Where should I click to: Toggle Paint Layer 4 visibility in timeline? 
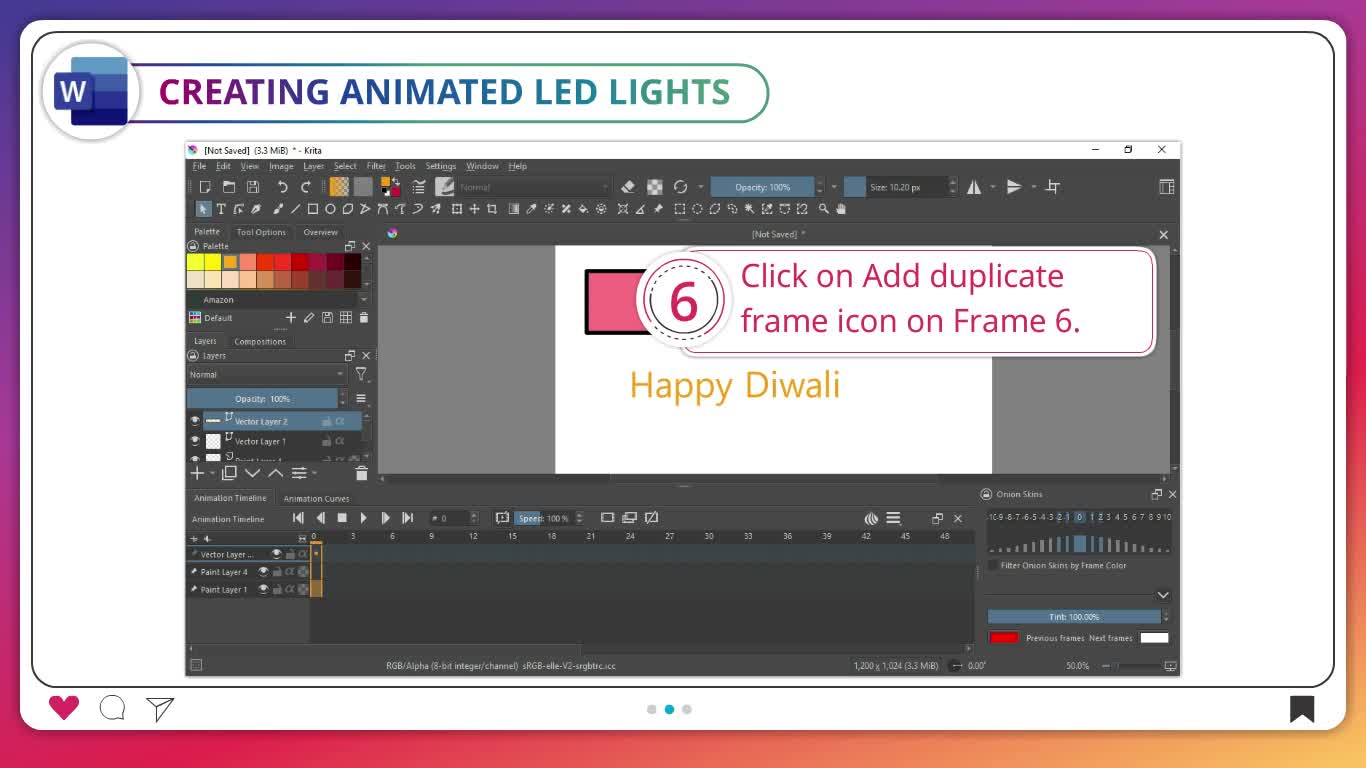pyautogui.click(x=264, y=572)
